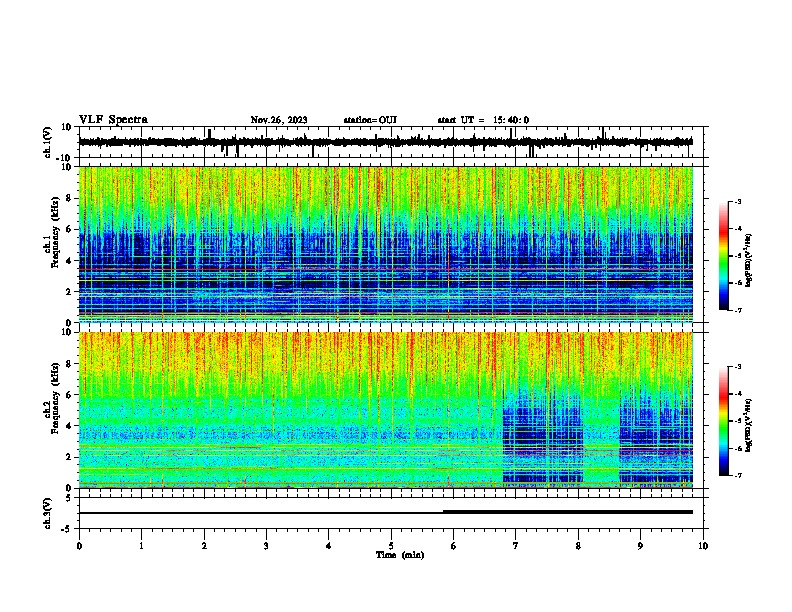Screen dimensions: 792x612
Task: Click the time axis tick '1'
Action: [x=141, y=546]
